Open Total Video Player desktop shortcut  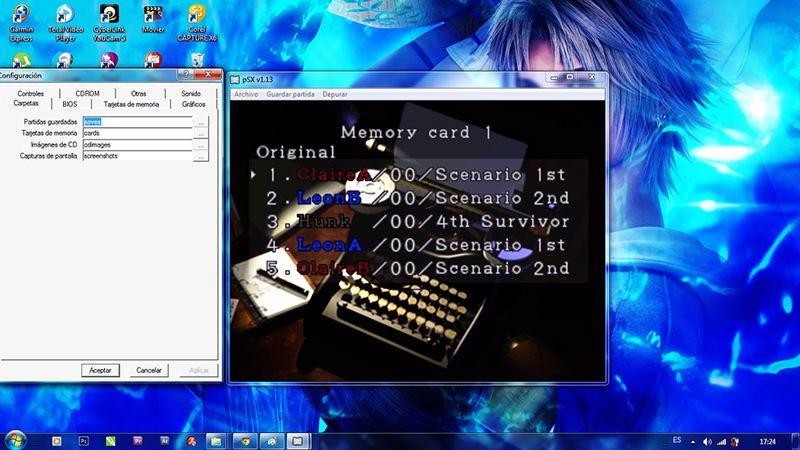(x=65, y=23)
